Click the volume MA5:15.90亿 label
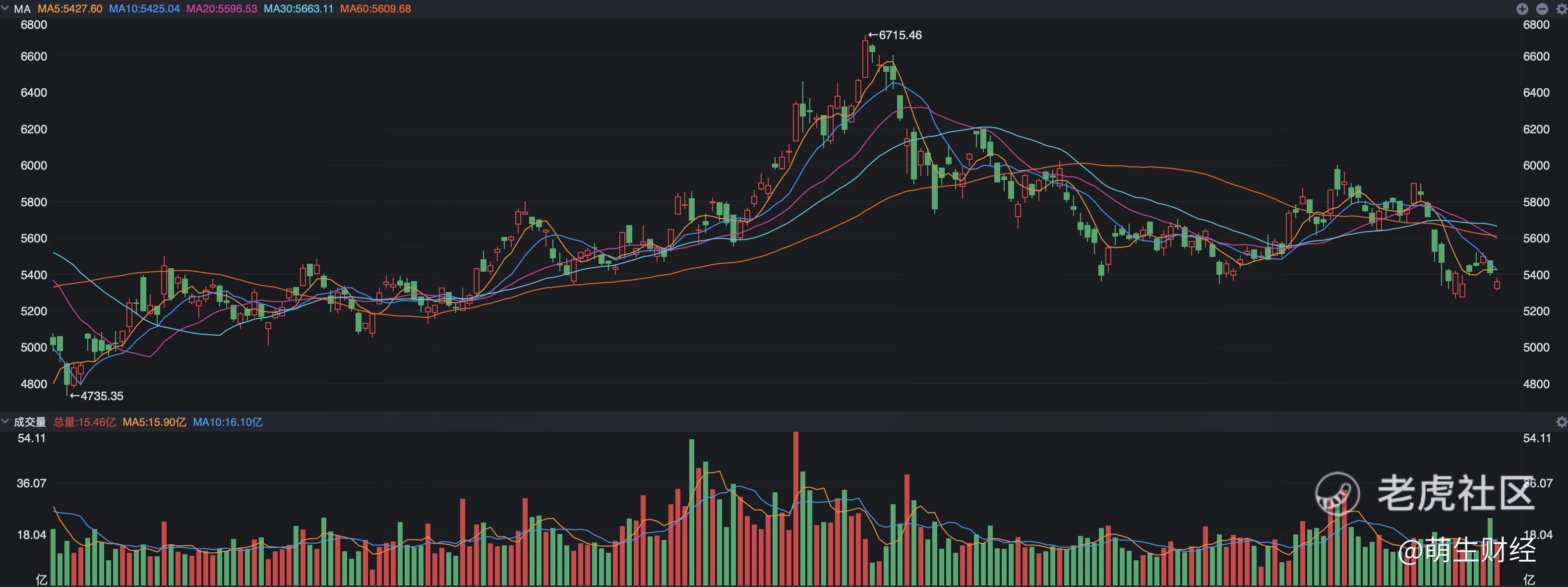 154,422
